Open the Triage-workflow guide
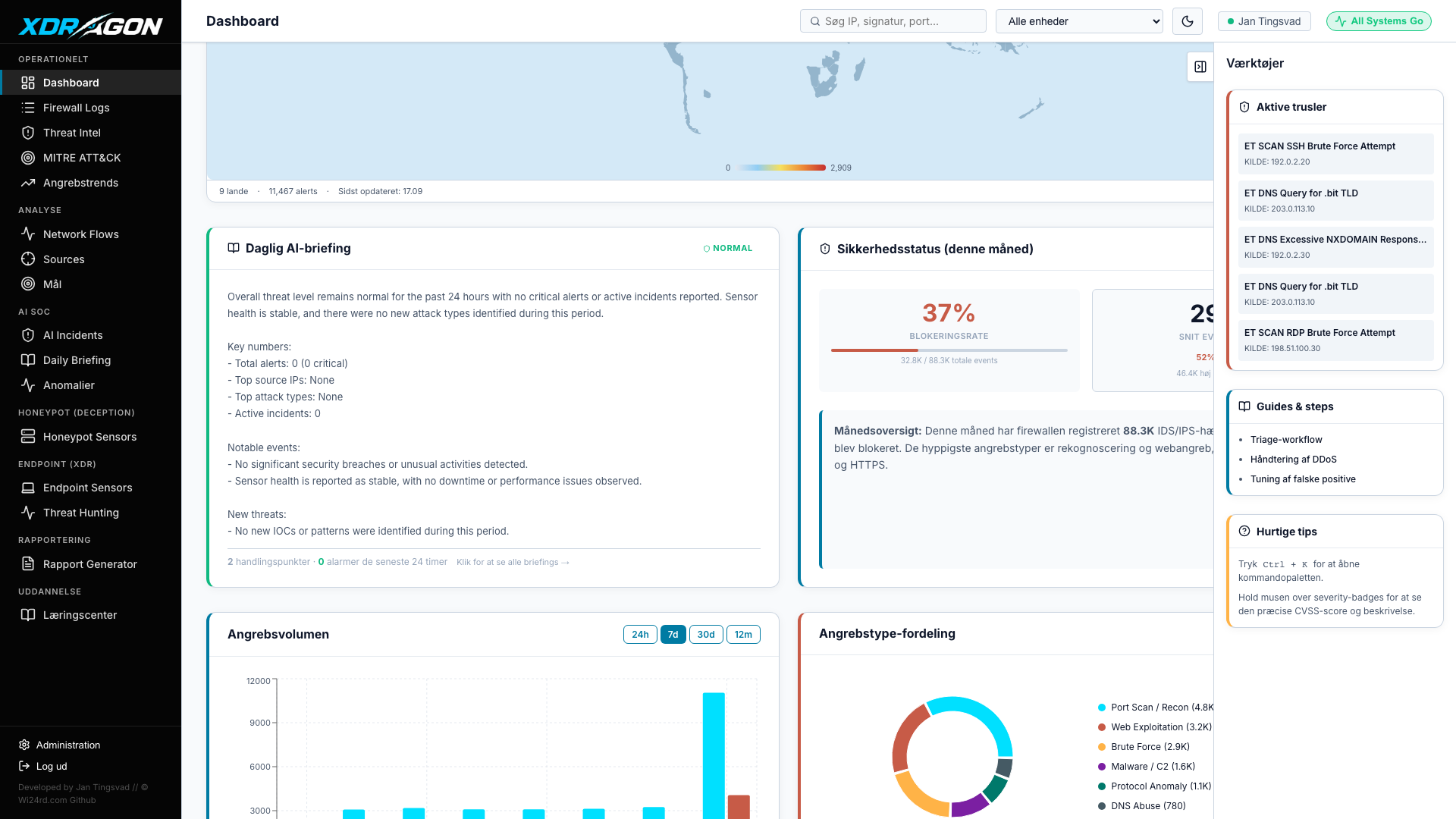This screenshot has height=819, width=1456. coord(1286,440)
